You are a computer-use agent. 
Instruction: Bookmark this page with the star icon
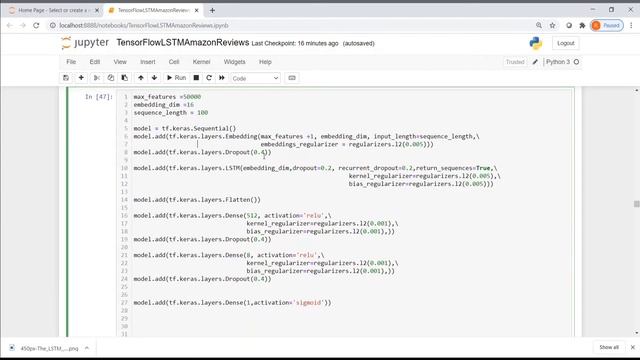click(552, 25)
